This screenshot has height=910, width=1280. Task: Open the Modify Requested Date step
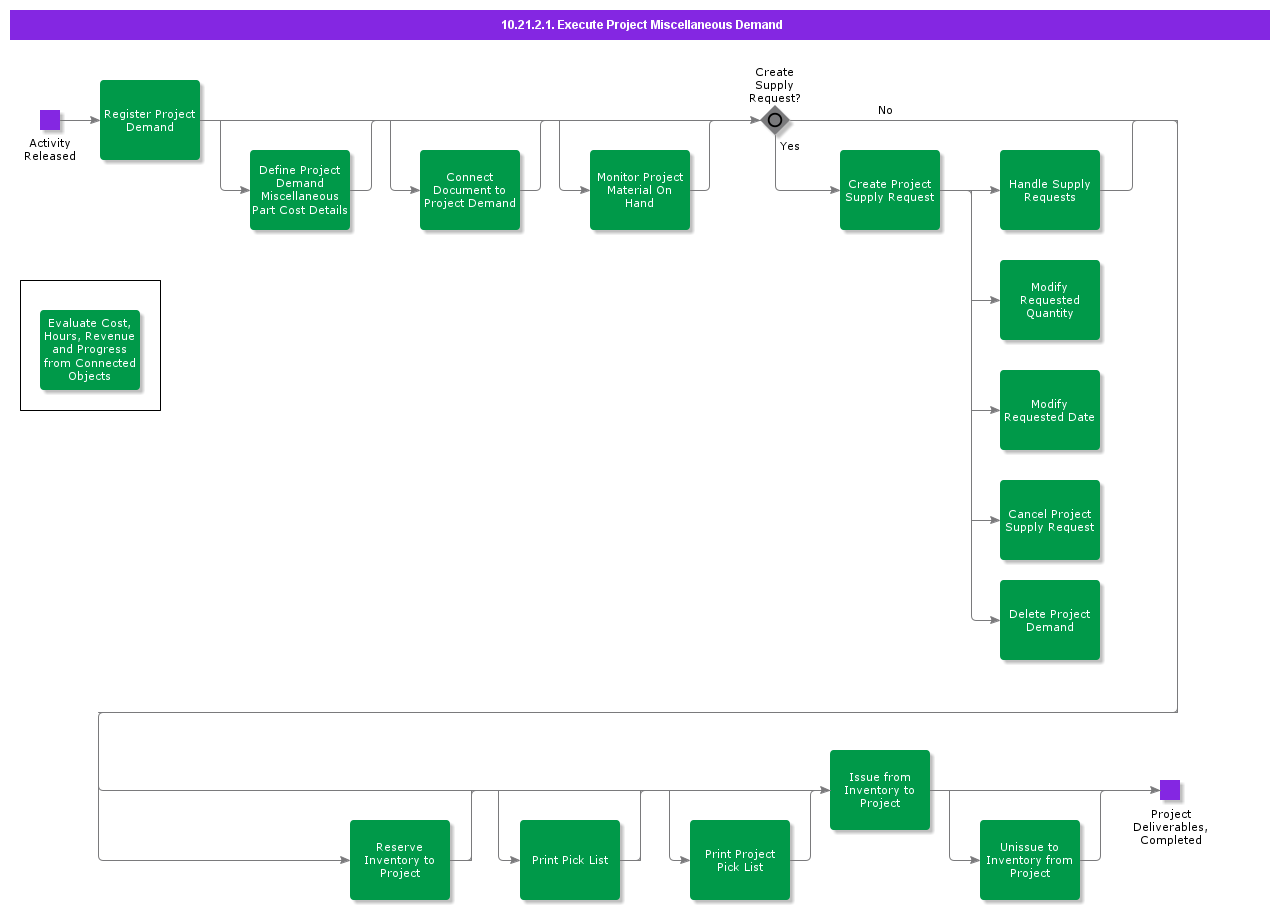click(1050, 410)
